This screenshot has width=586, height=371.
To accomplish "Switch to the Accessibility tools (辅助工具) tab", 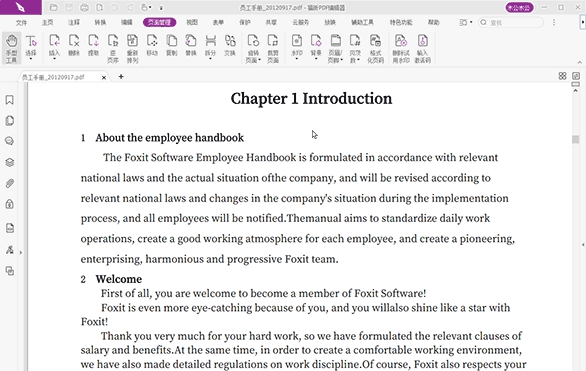I will 362,22.
